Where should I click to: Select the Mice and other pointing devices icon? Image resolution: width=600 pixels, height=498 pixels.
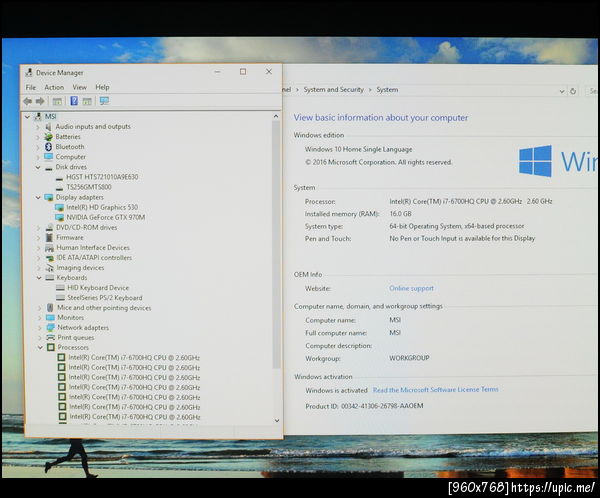(50, 307)
